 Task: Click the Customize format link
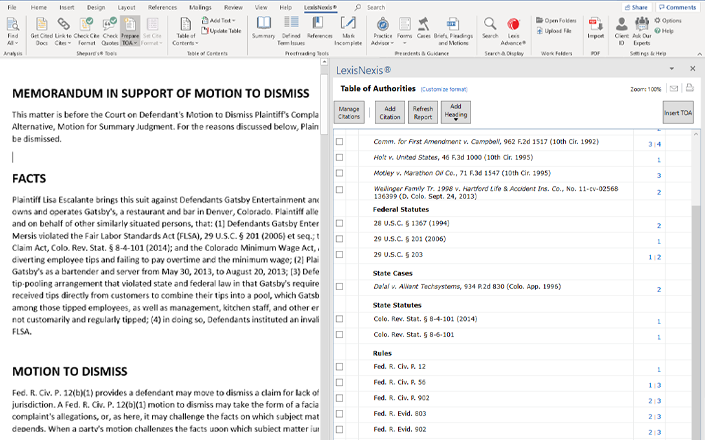(x=442, y=89)
